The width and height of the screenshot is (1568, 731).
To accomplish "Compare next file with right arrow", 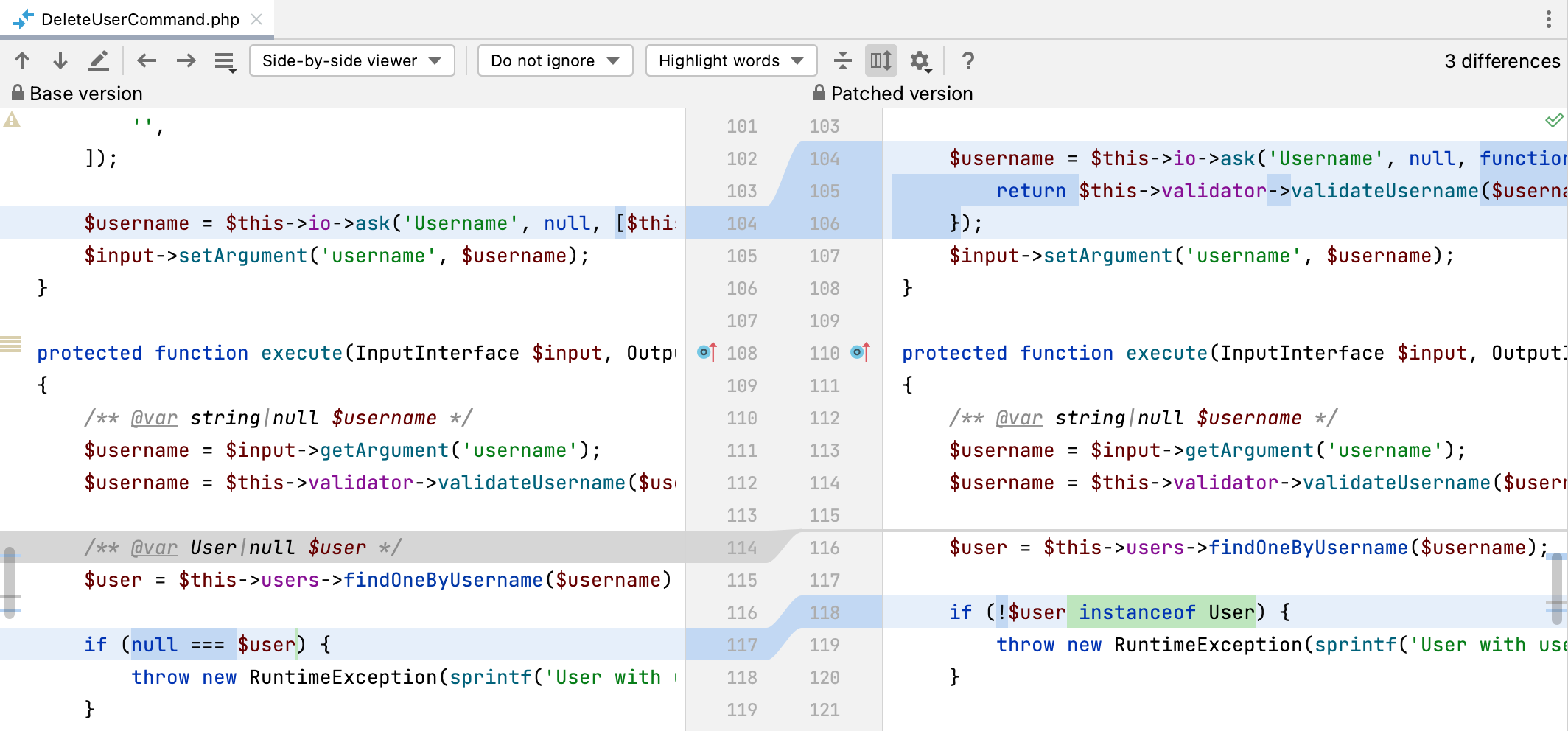I will tap(186, 60).
